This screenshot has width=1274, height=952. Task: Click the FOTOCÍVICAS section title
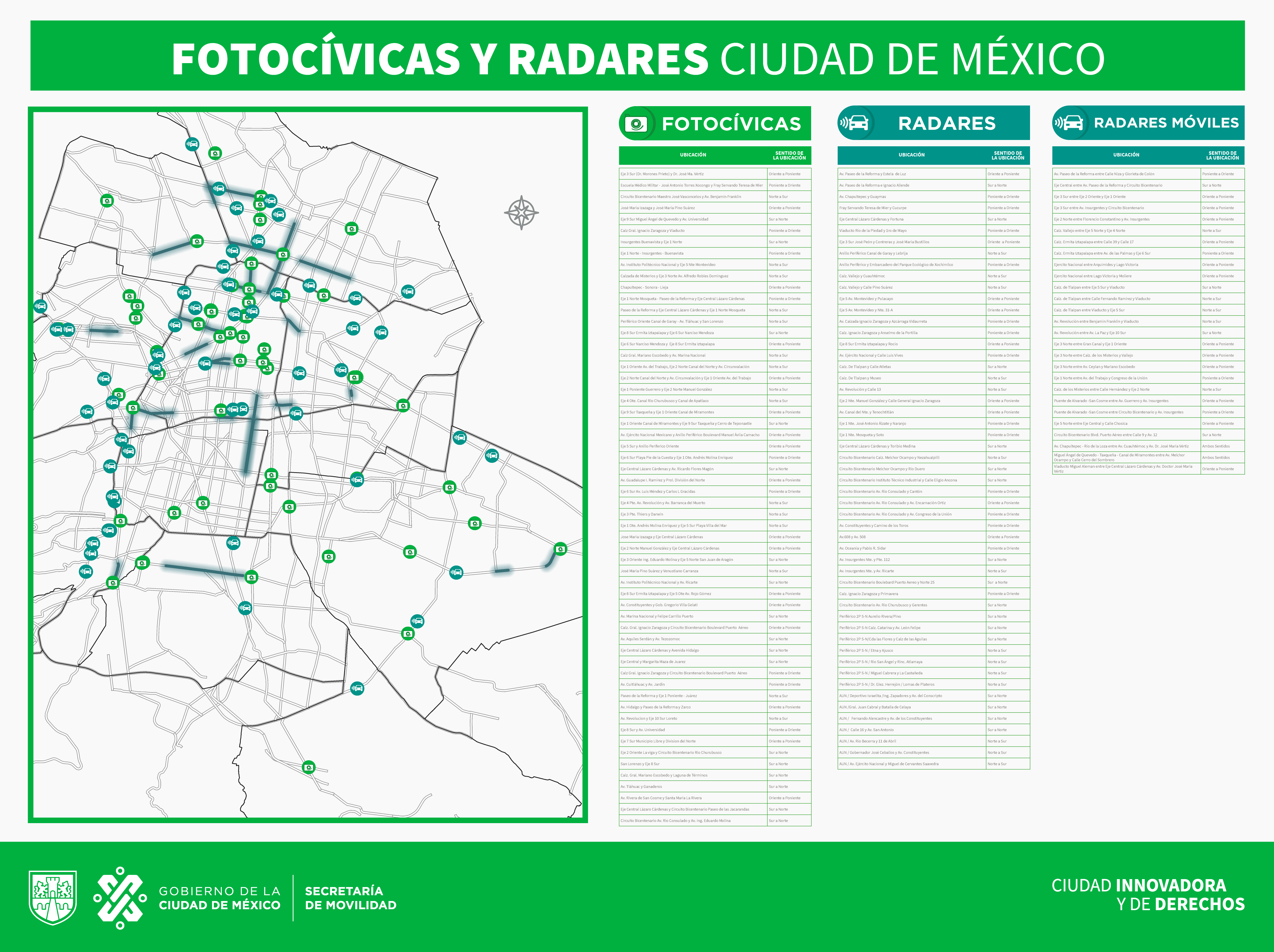[x=731, y=124]
